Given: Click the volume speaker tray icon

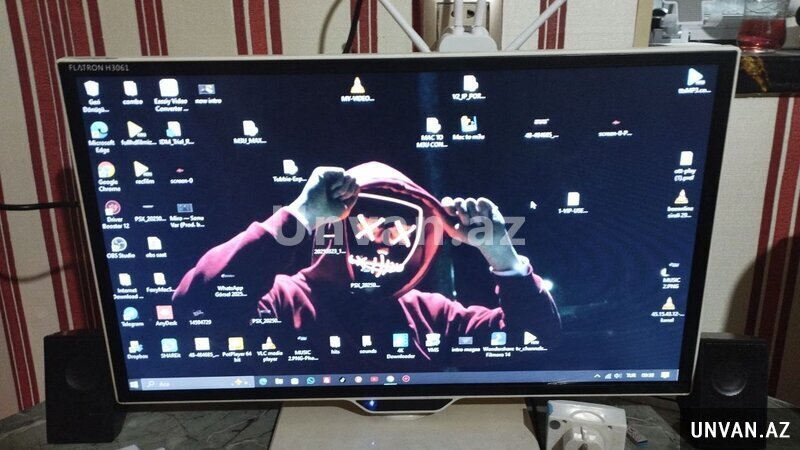Looking at the screenshot, I should 617,376.
